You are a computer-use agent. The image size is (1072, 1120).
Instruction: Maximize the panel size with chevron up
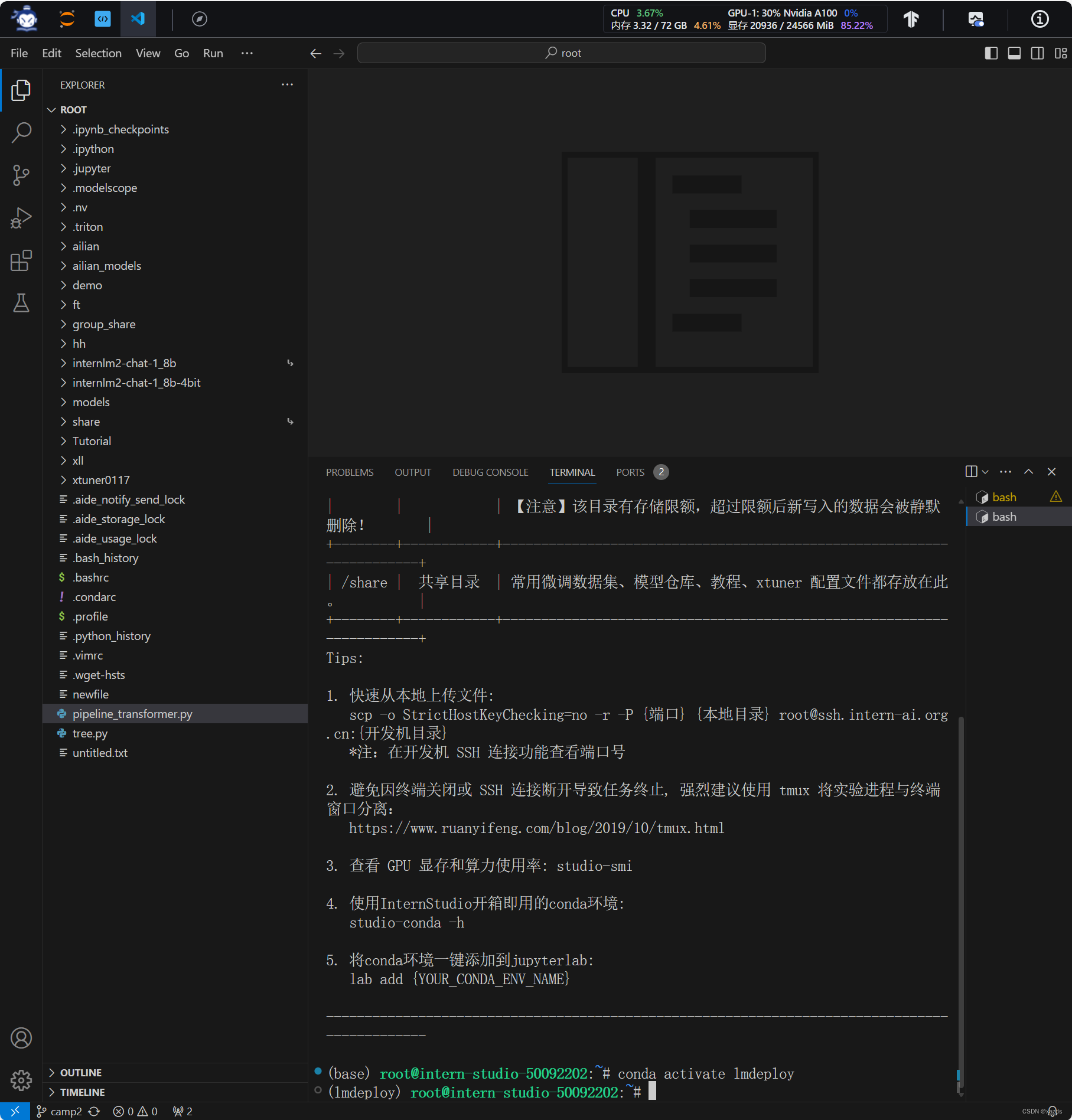[x=1029, y=472]
